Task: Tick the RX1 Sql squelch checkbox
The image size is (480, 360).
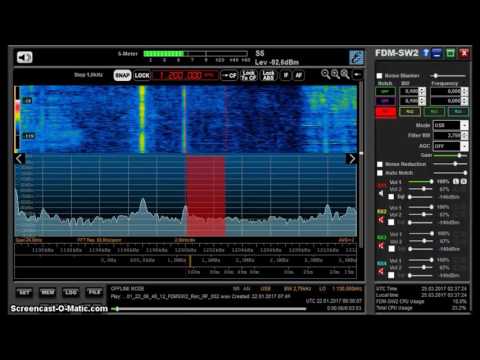Action: click(x=391, y=197)
